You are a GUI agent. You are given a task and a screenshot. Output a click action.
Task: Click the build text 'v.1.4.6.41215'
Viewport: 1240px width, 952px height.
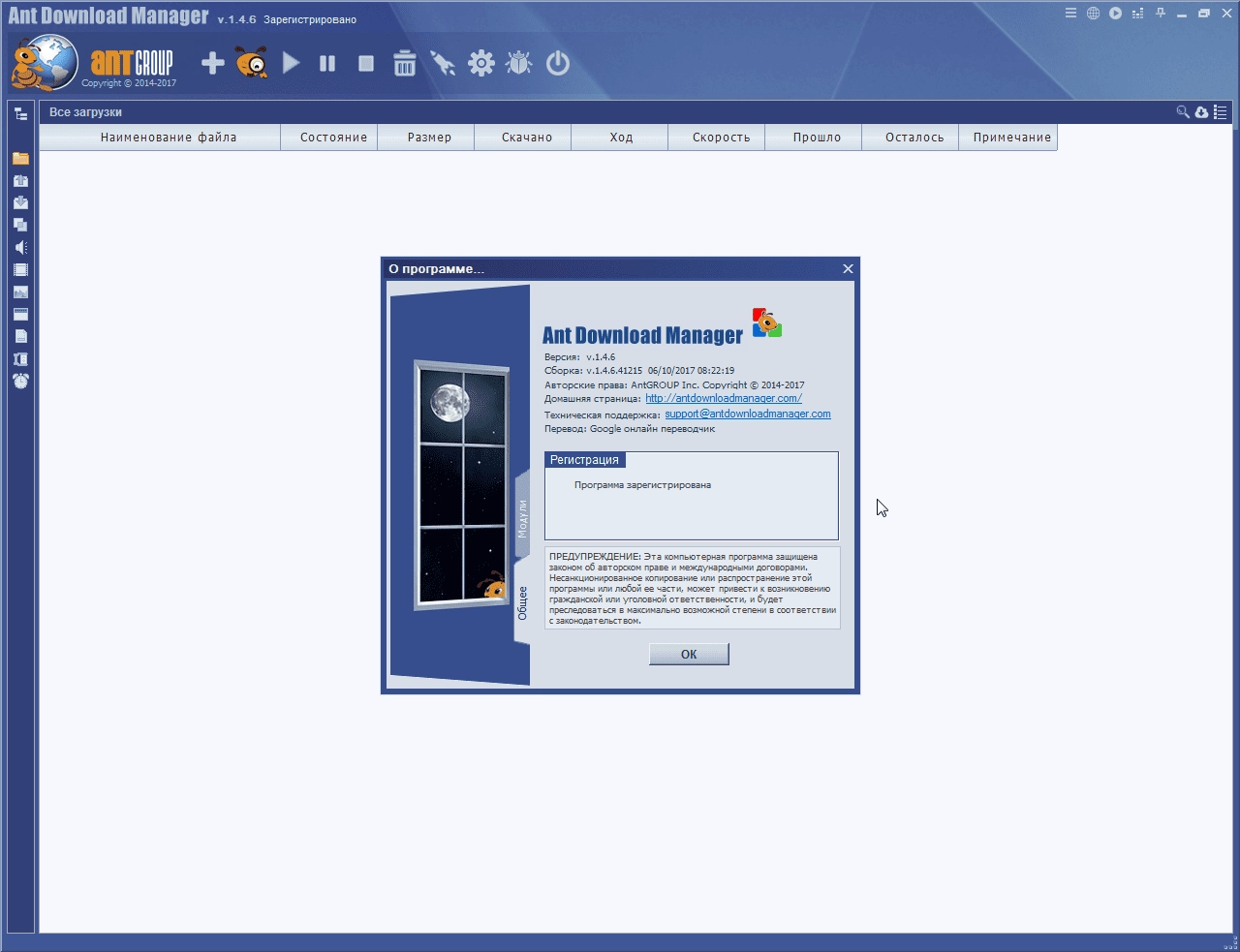[614, 371]
